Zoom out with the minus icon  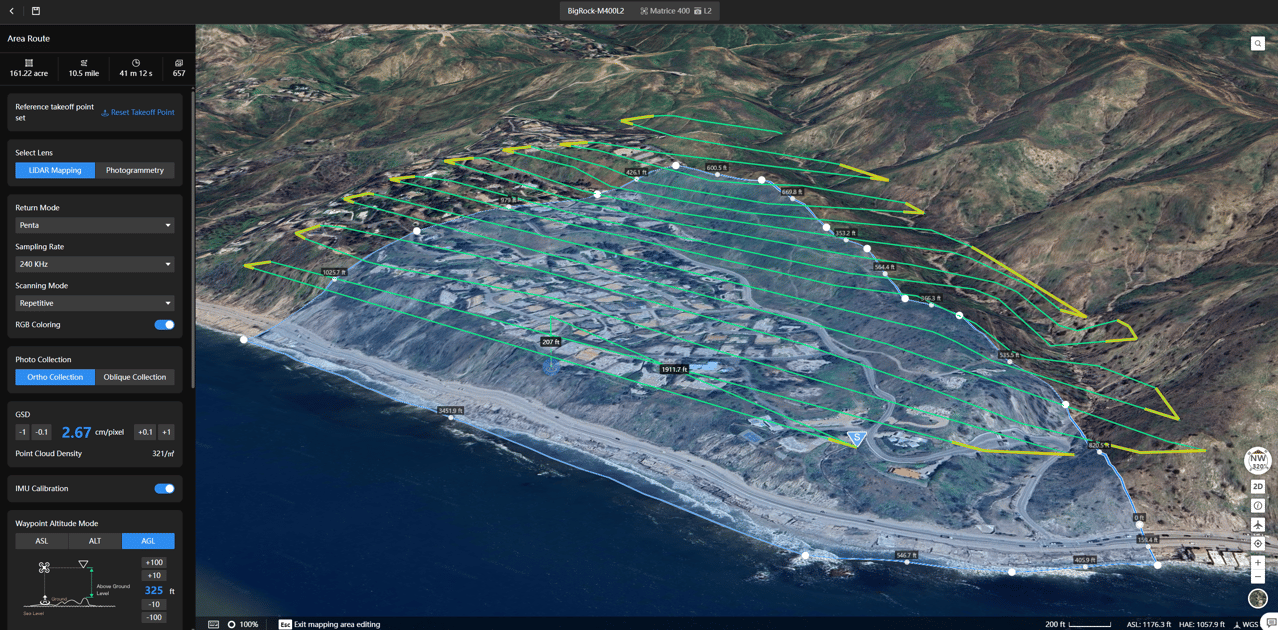1257,577
